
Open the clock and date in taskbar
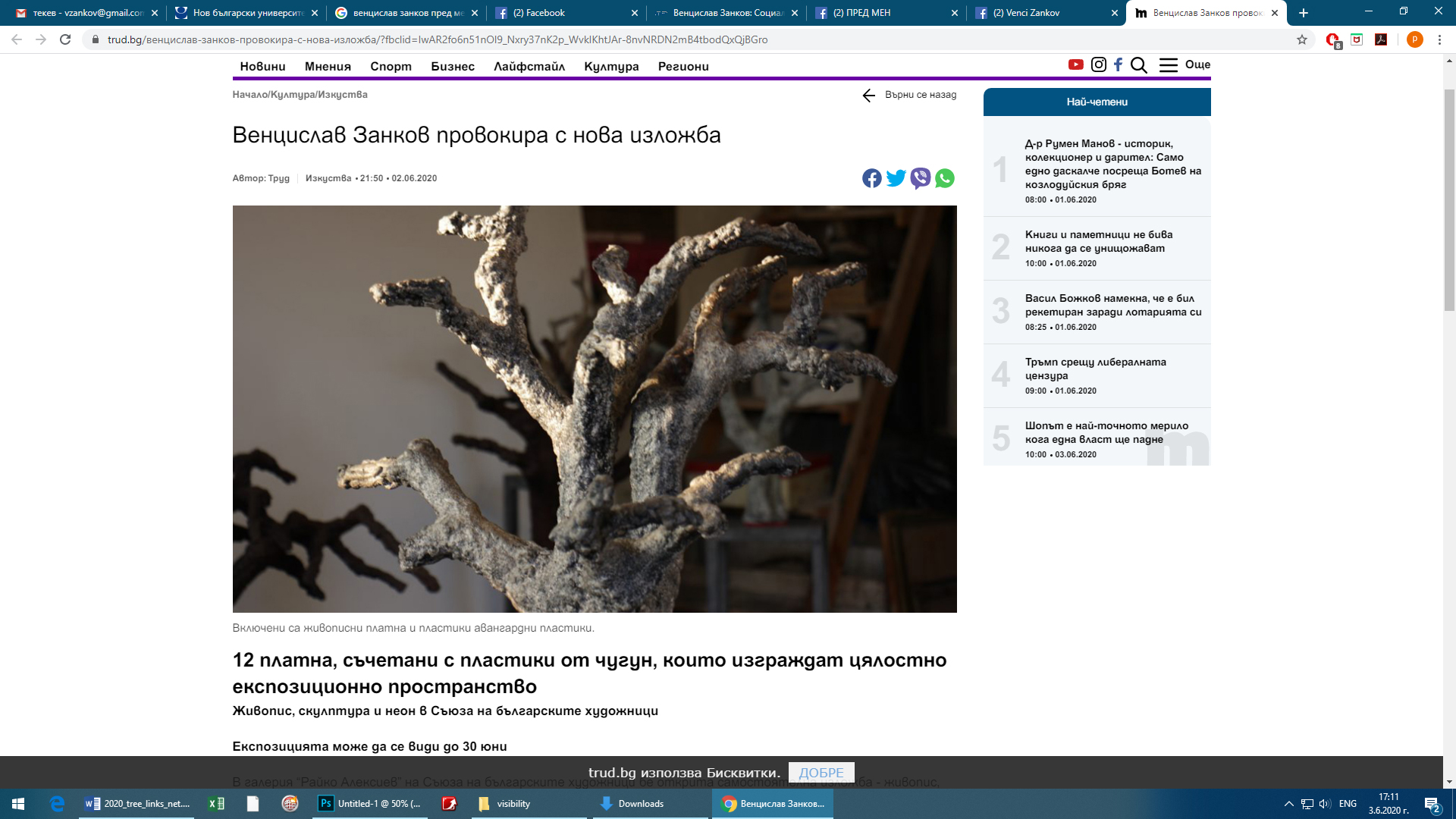[x=1389, y=804]
